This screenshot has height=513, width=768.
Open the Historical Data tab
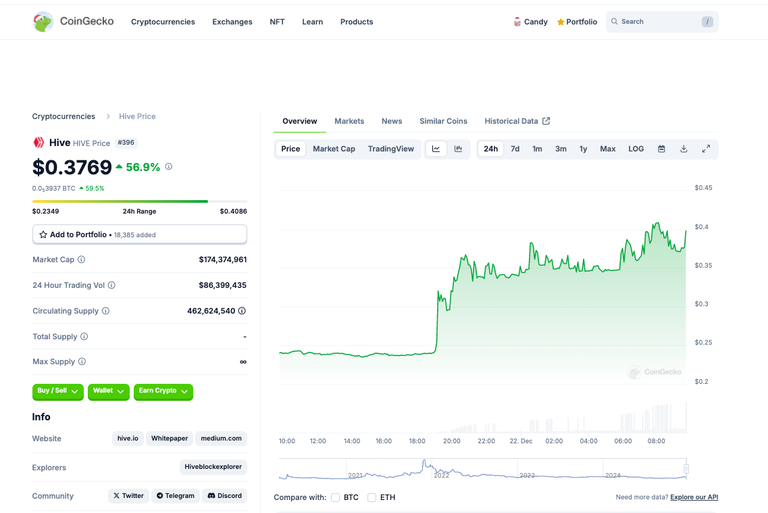pos(517,121)
